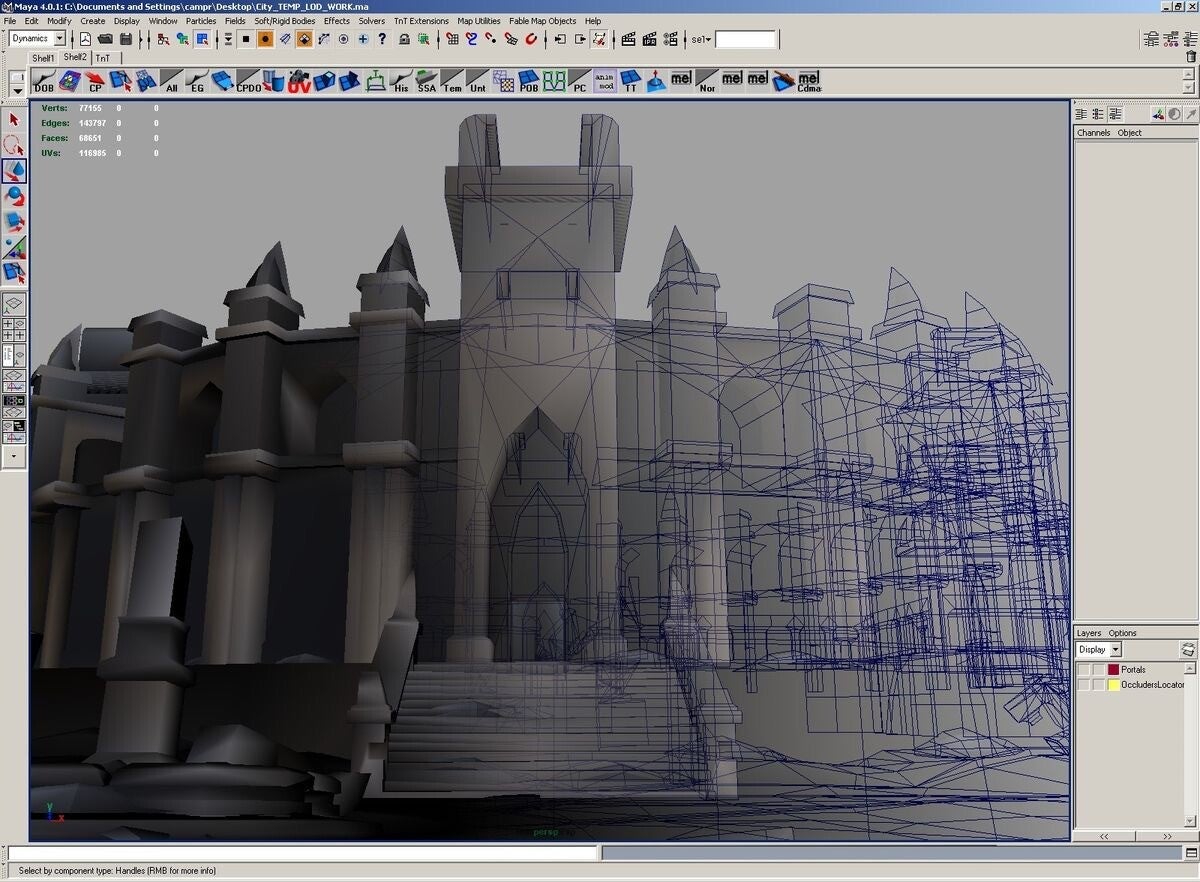Screen dimensions: 1200x882
Task: Click the save scene floppy disk icon
Action: [126, 39]
